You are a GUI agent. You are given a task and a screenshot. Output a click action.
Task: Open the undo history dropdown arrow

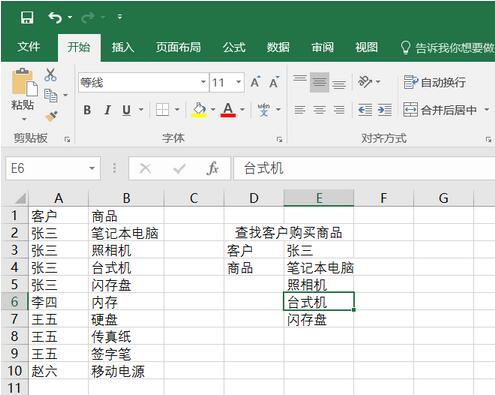click(70, 17)
